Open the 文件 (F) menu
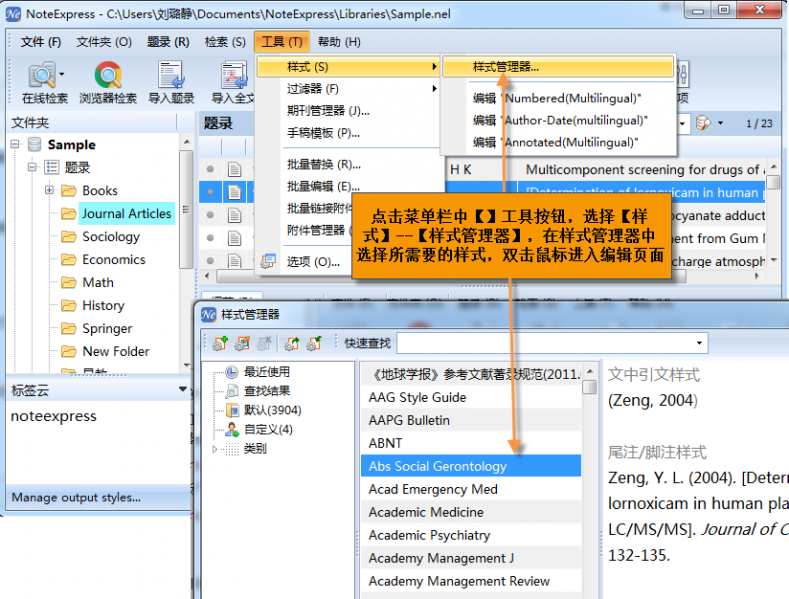 click(41, 42)
